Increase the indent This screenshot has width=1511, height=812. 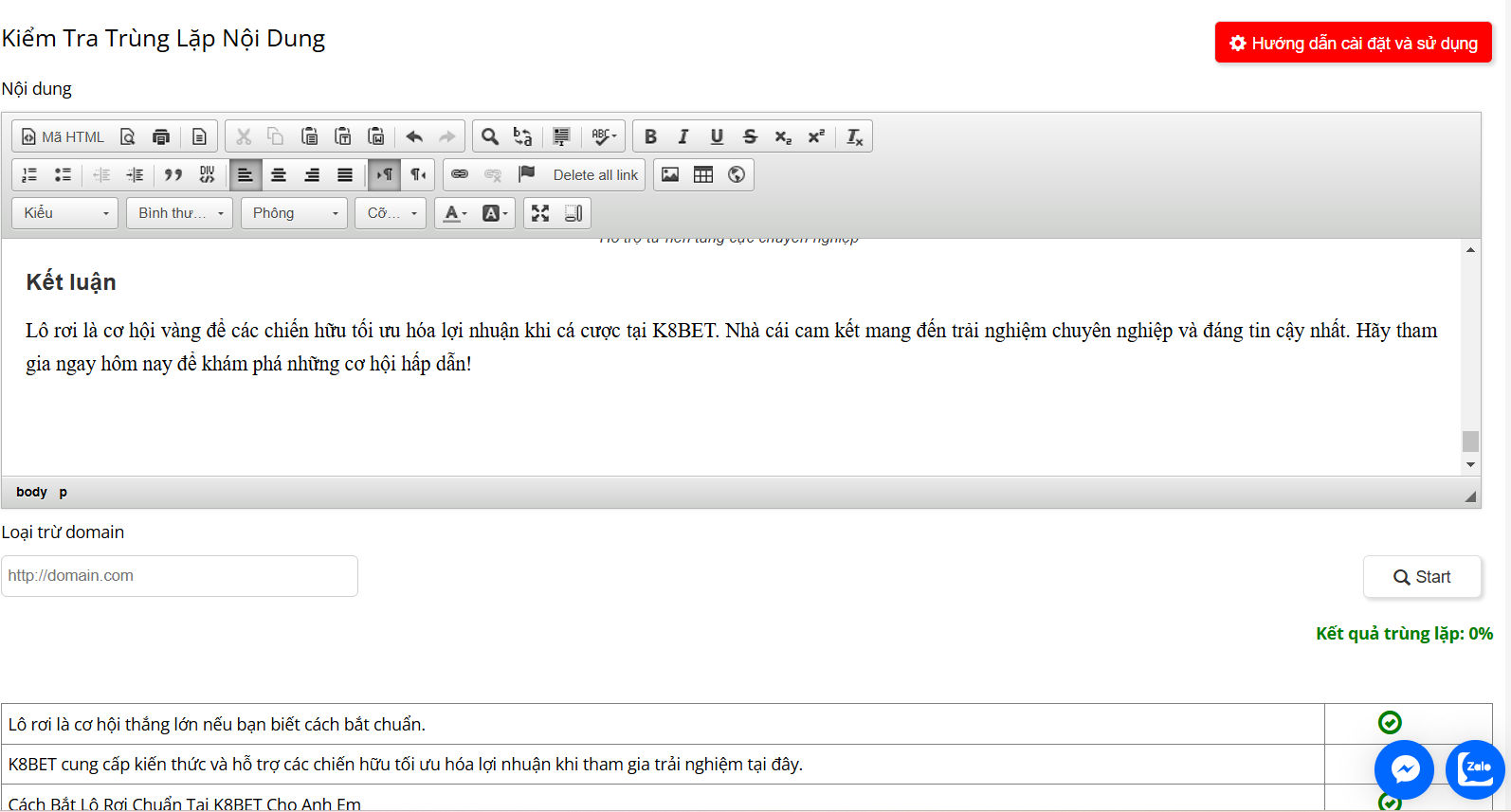135,174
